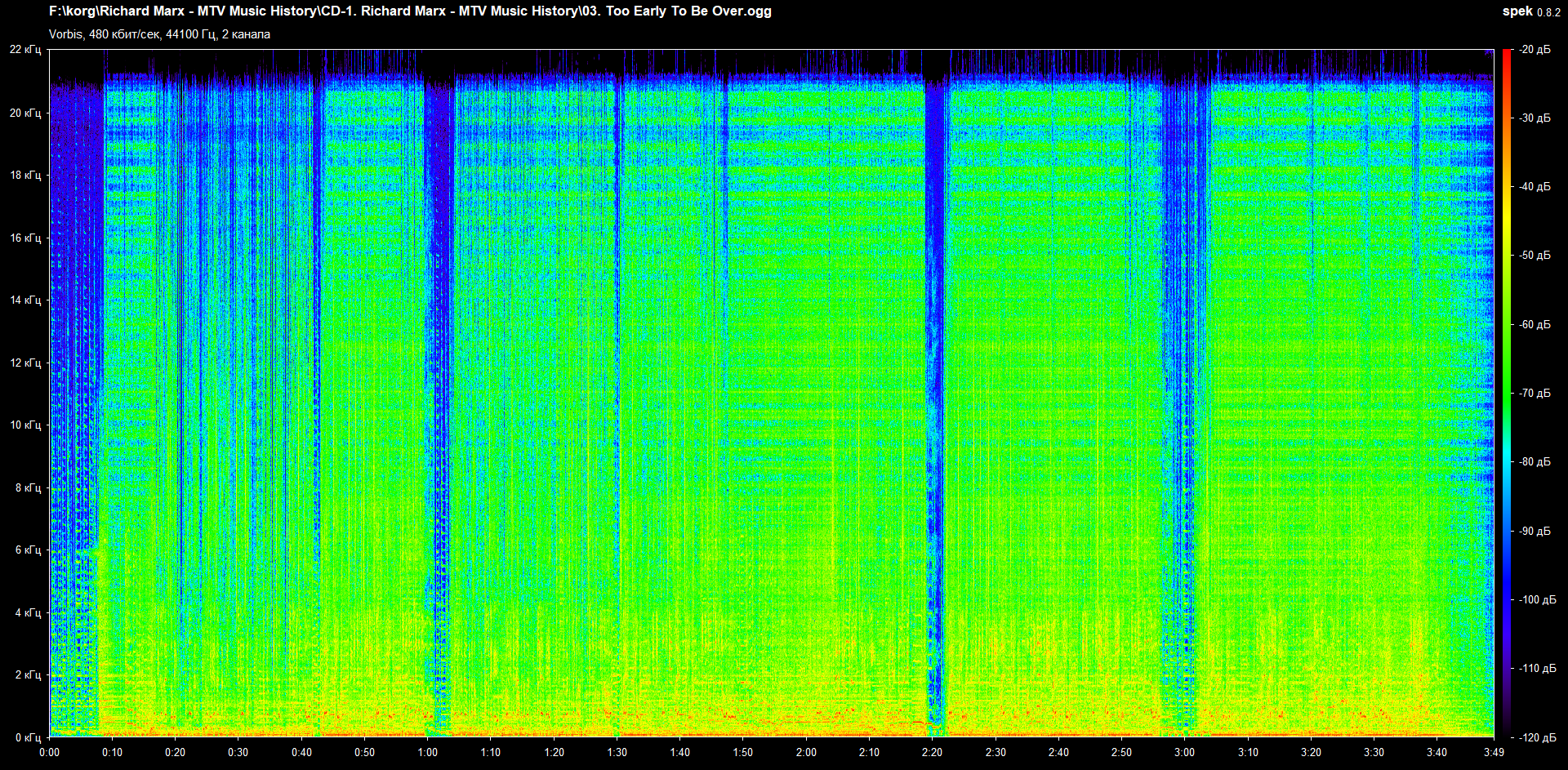Click the file path title text
The image size is (1568, 770).
point(410,11)
